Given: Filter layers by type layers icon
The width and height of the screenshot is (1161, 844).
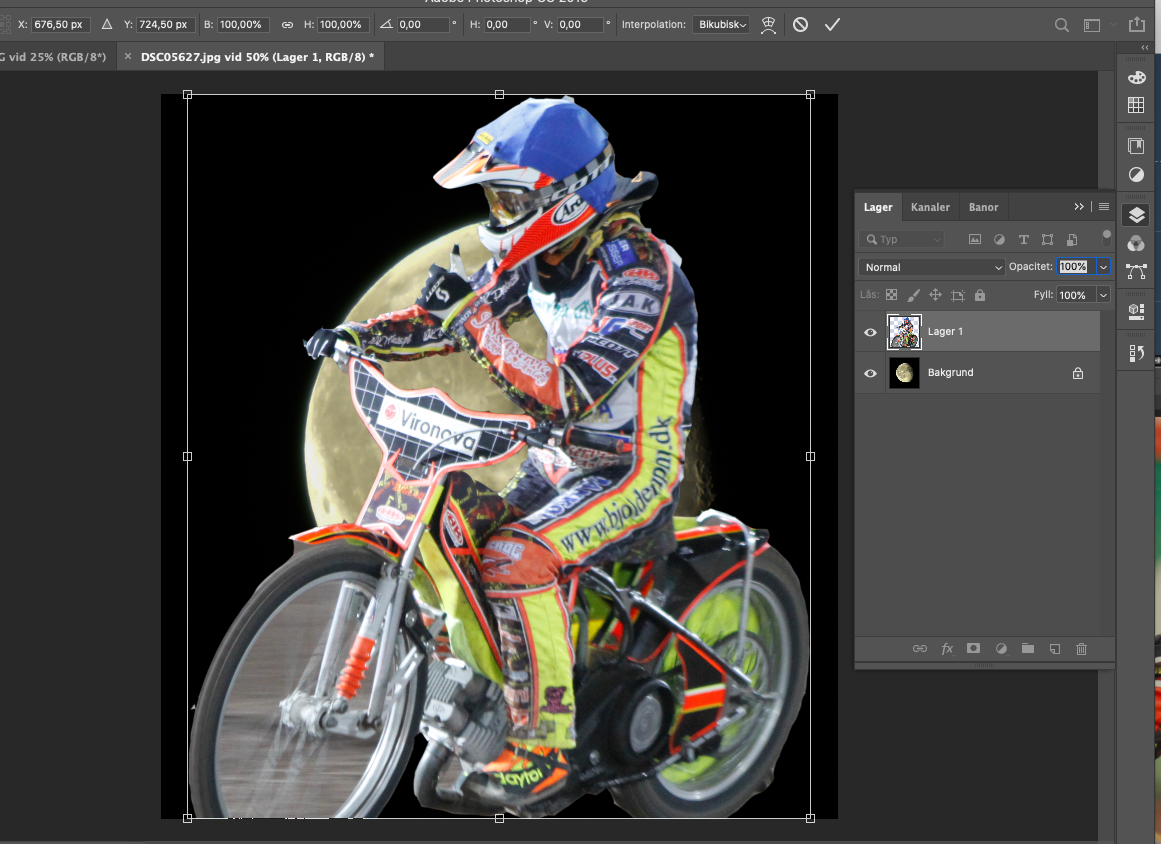Looking at the screenshot, I should 1023,239.
